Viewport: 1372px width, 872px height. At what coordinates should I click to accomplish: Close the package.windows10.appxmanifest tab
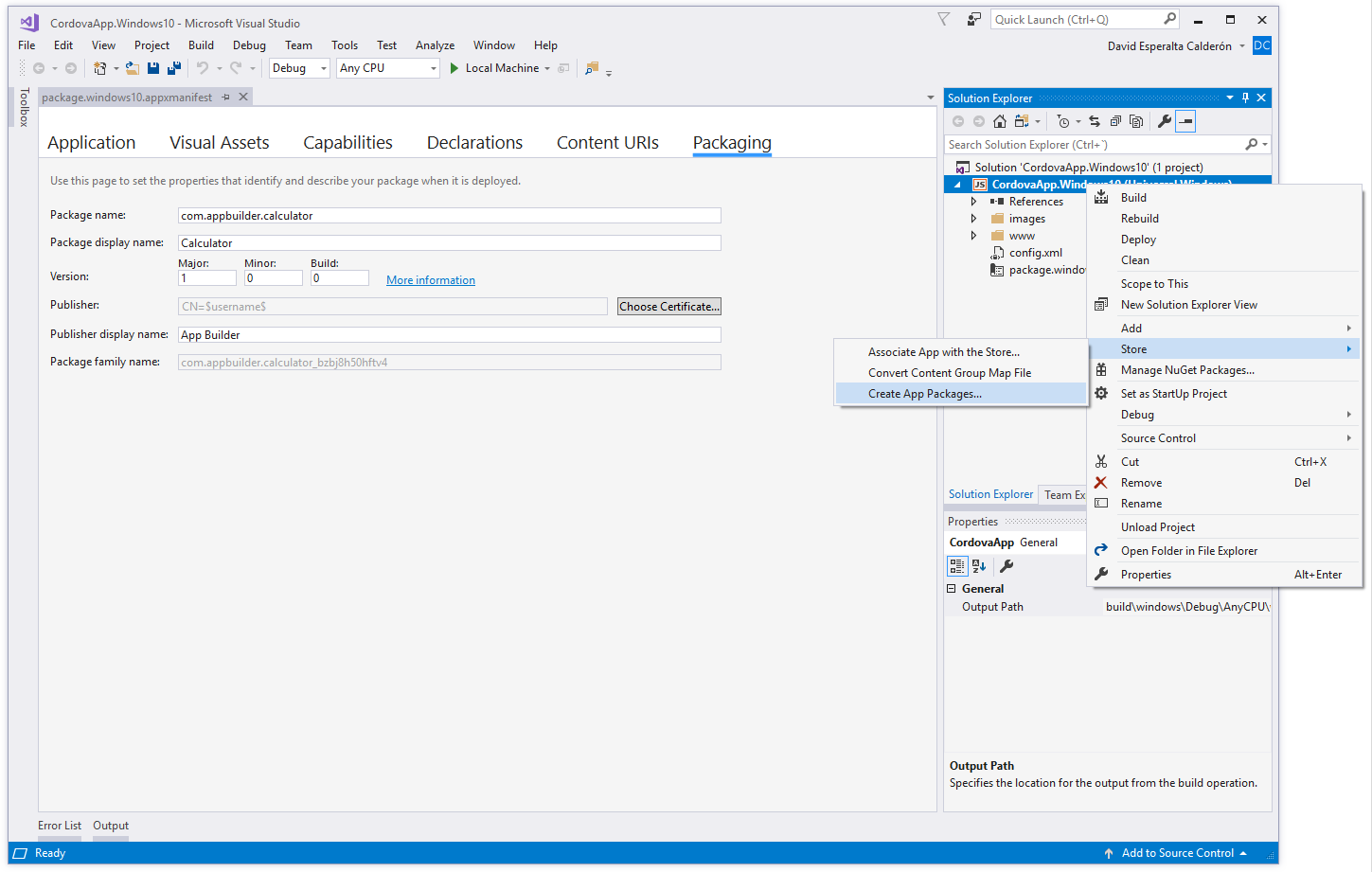point(243,97)
